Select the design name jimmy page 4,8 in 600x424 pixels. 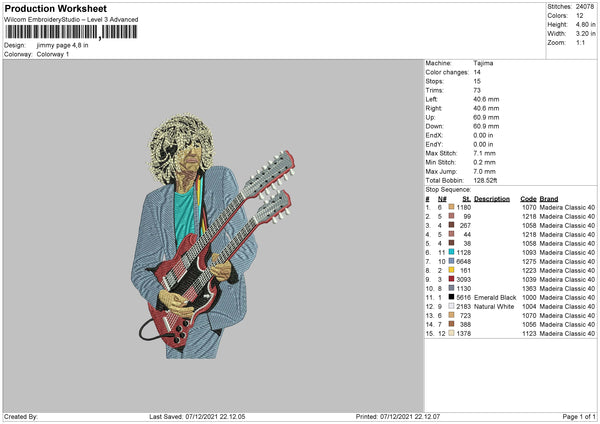point(62,45)
